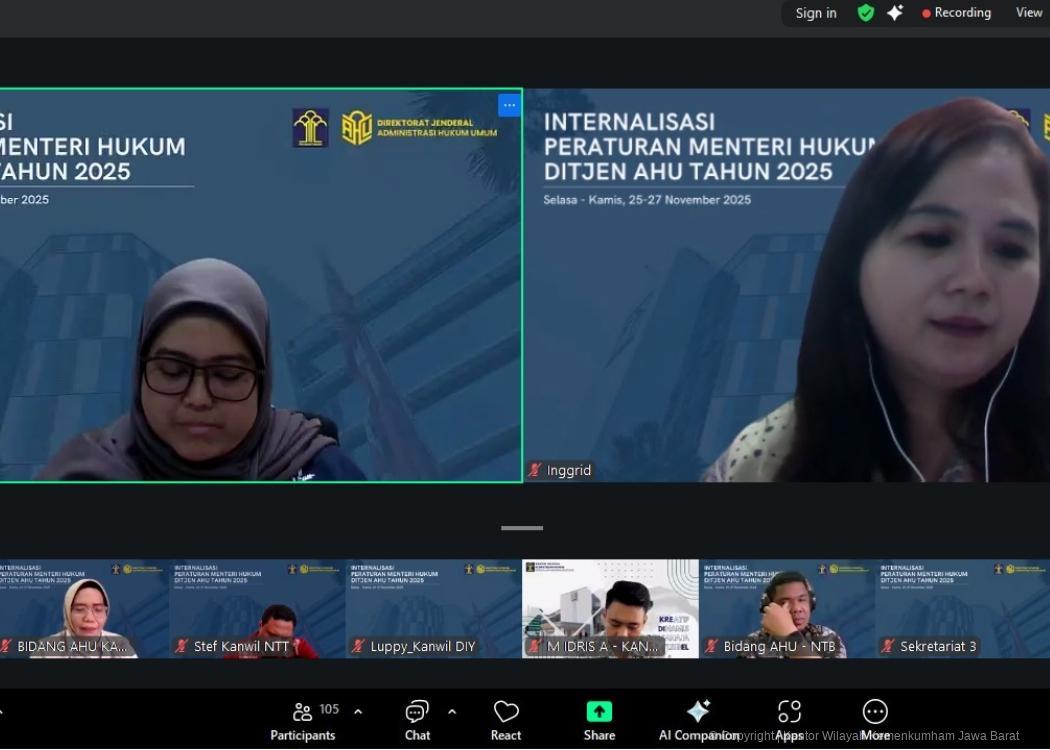
Task: Click the More options icon
Action: pos(875,720)
